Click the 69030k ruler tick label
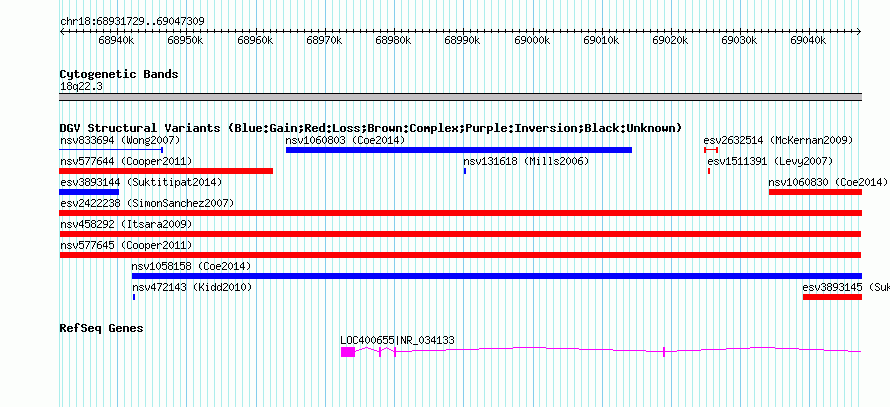The height and width of the screenshot is (407, 890). click(x=740, y=40)
